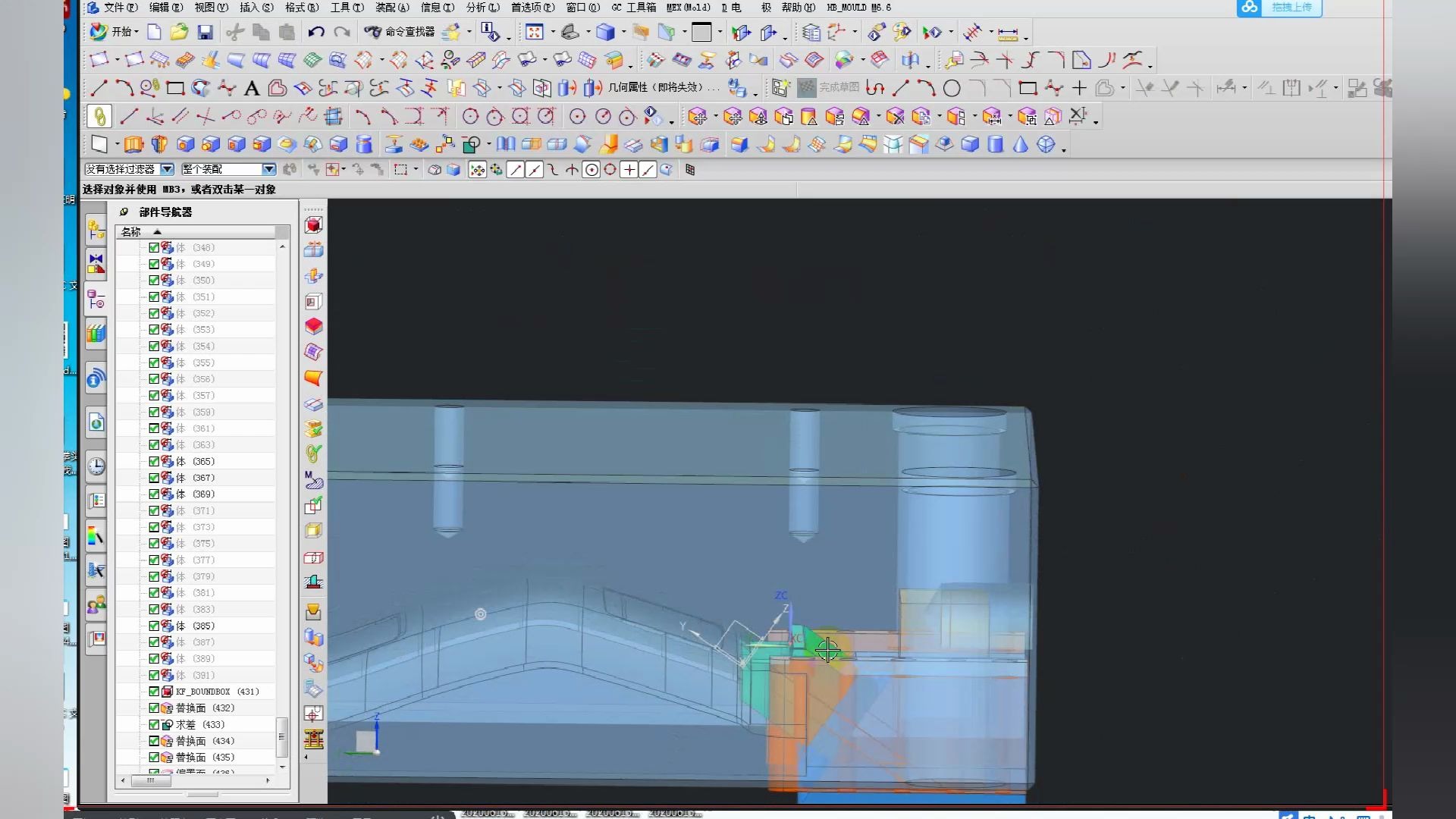Click the 拖拽上传 upload button

[x=1280, y=8]
